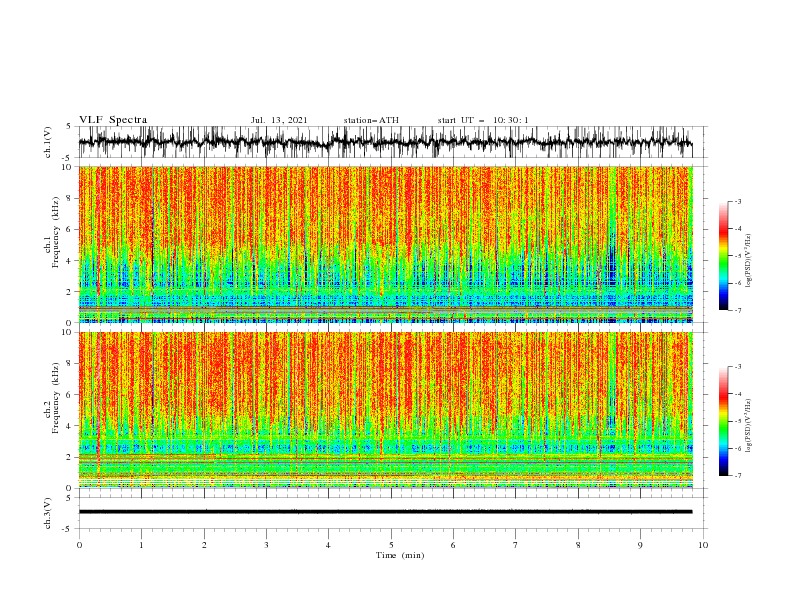Click time axis tick label "3"

pyautogui.click(x=266, y=545)
